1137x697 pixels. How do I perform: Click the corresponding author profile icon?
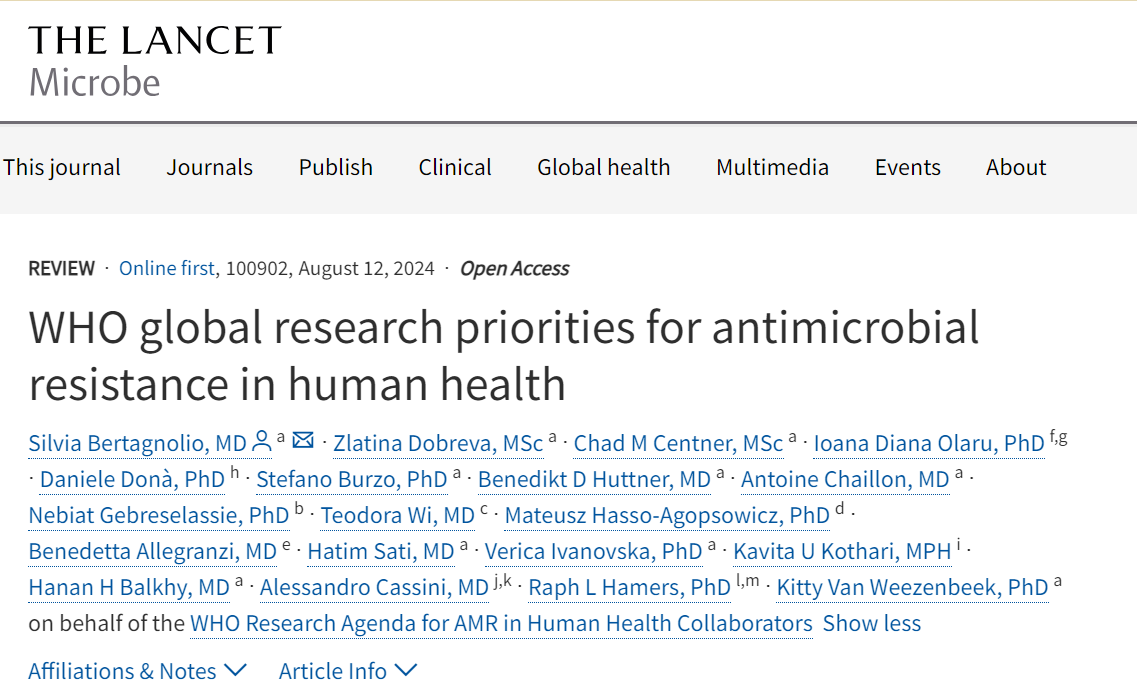[x=262, y=440]
